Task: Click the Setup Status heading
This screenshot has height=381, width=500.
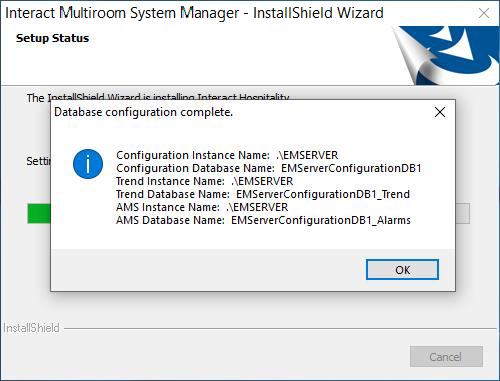Action: tap(52, 38)
